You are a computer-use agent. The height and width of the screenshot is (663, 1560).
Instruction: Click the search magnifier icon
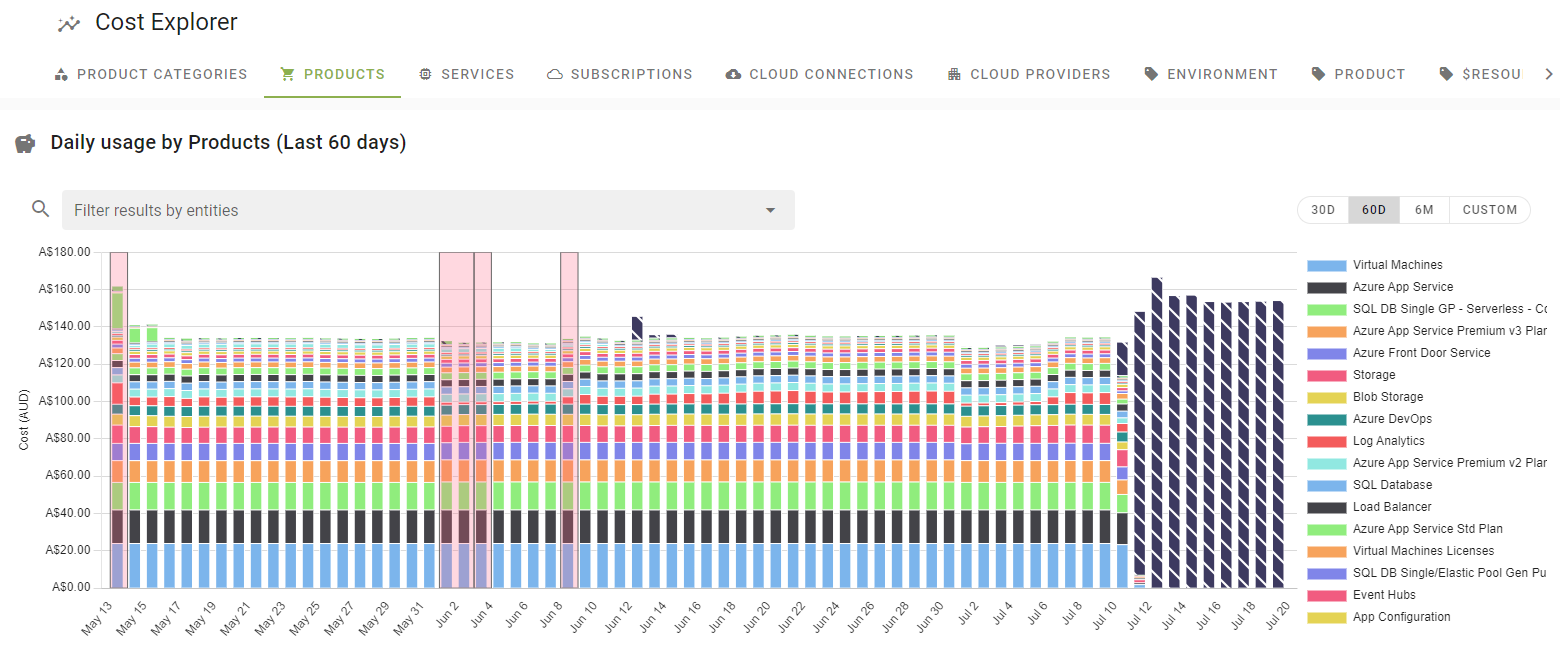click(41, 209)
